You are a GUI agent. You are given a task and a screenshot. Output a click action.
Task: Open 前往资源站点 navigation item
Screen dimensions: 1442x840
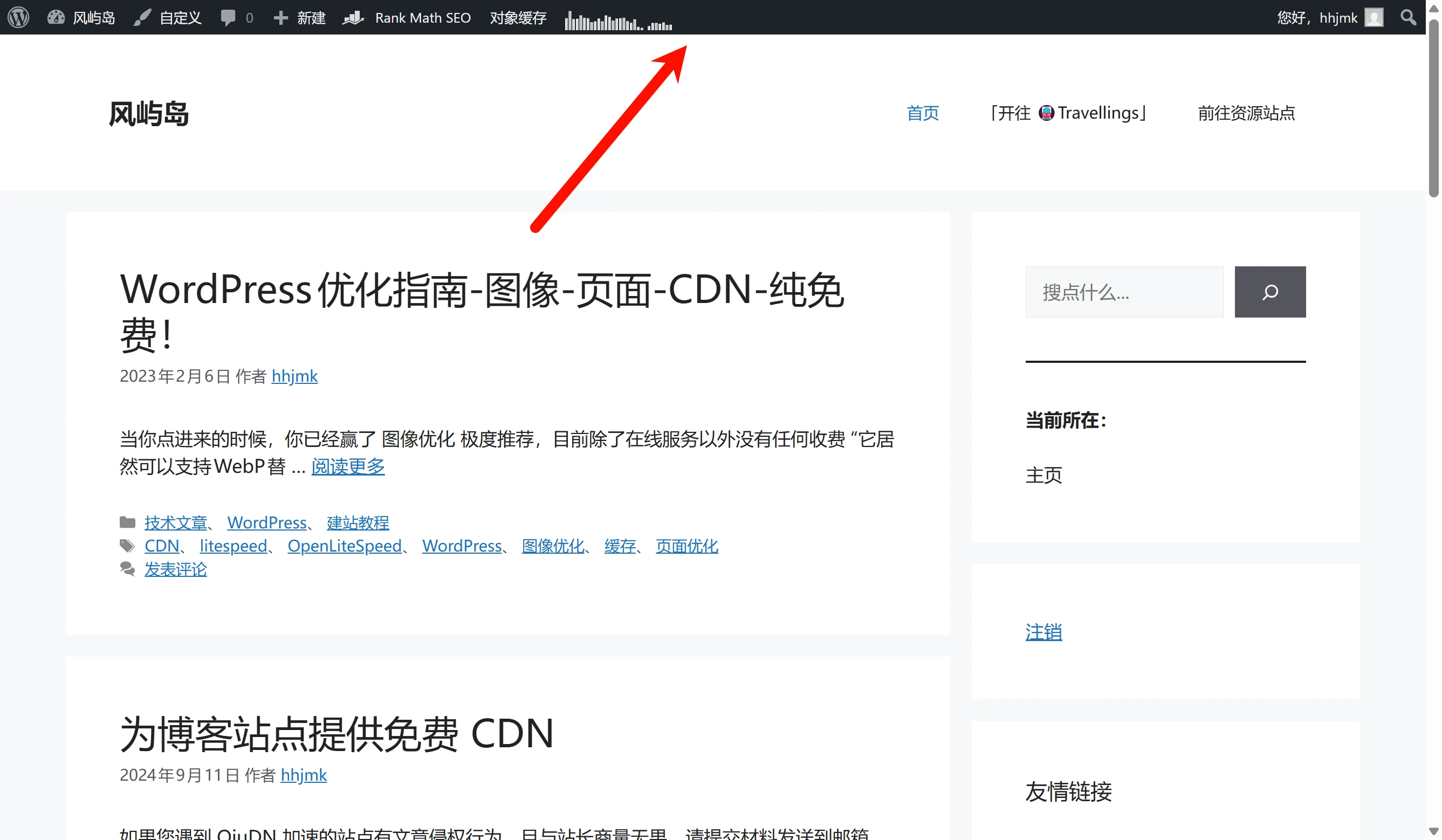pos(1247,113)
